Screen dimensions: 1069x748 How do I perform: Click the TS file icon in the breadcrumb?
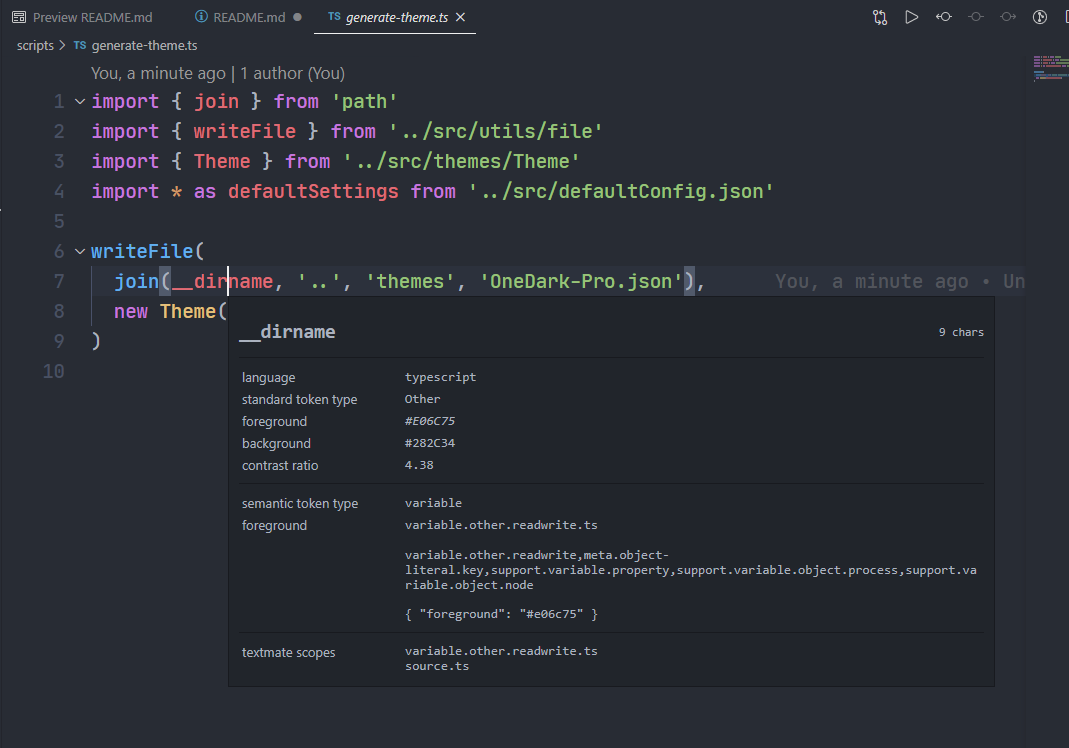[x=78, y=45]
